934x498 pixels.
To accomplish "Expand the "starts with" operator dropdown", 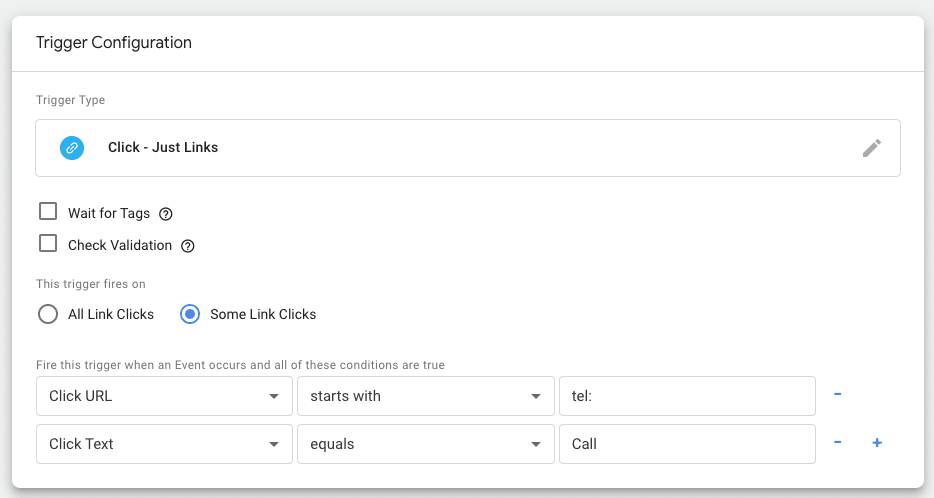I will tap(425, 396).
